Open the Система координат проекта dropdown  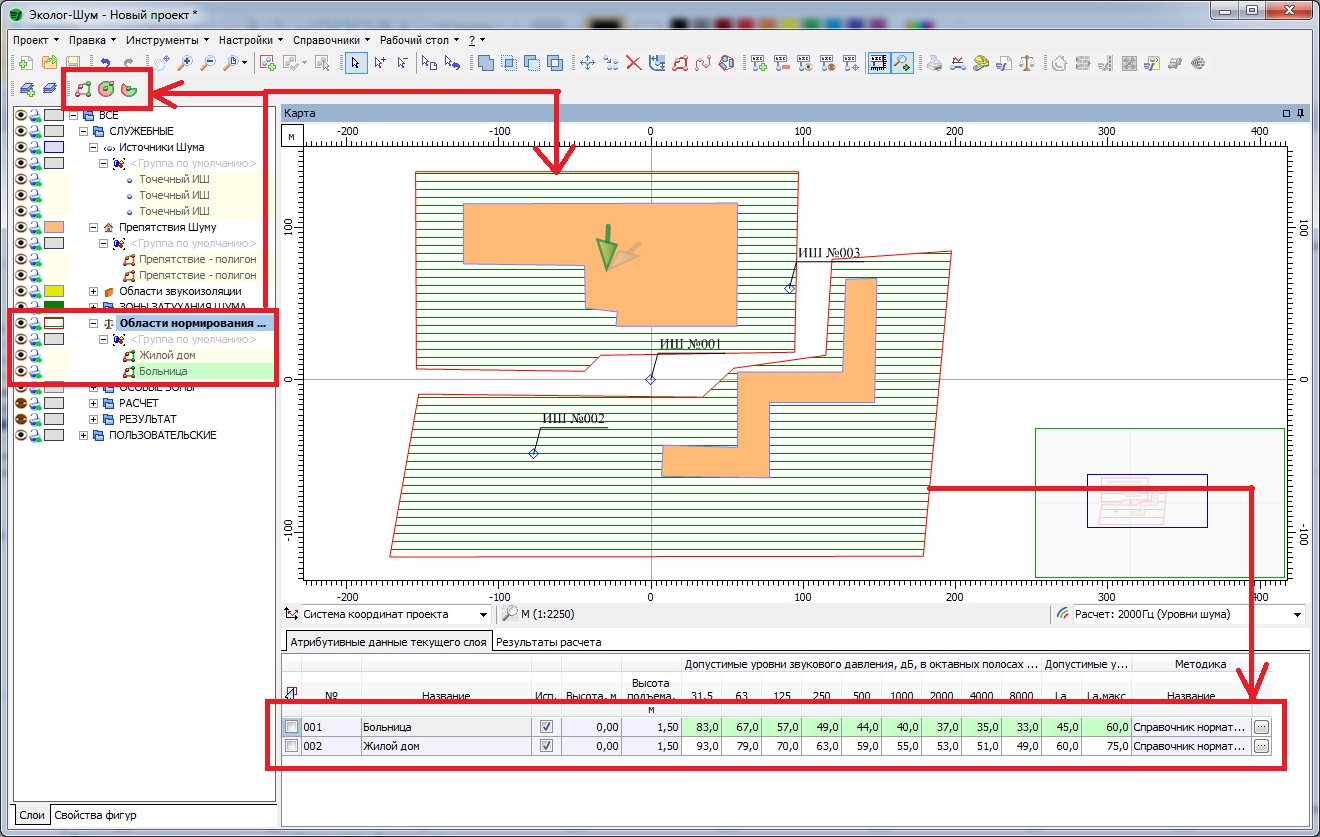483,614
